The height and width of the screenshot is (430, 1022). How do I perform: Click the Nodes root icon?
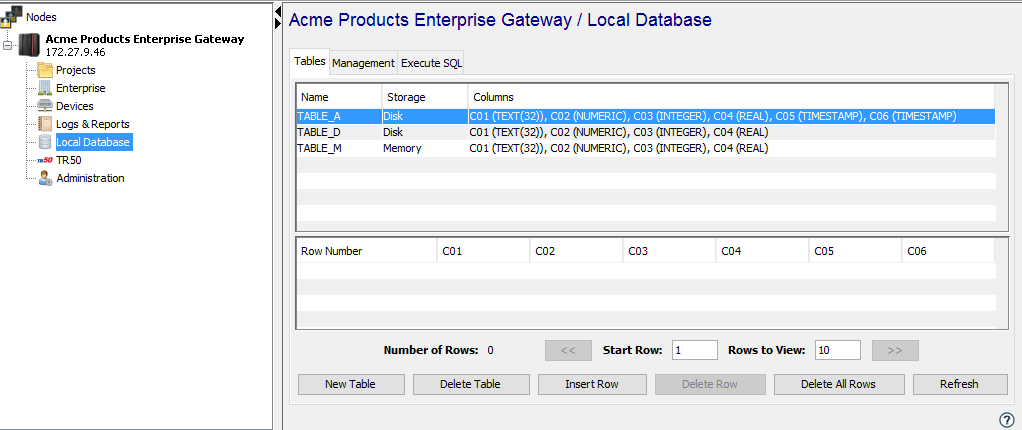click(x=12, y=17)
